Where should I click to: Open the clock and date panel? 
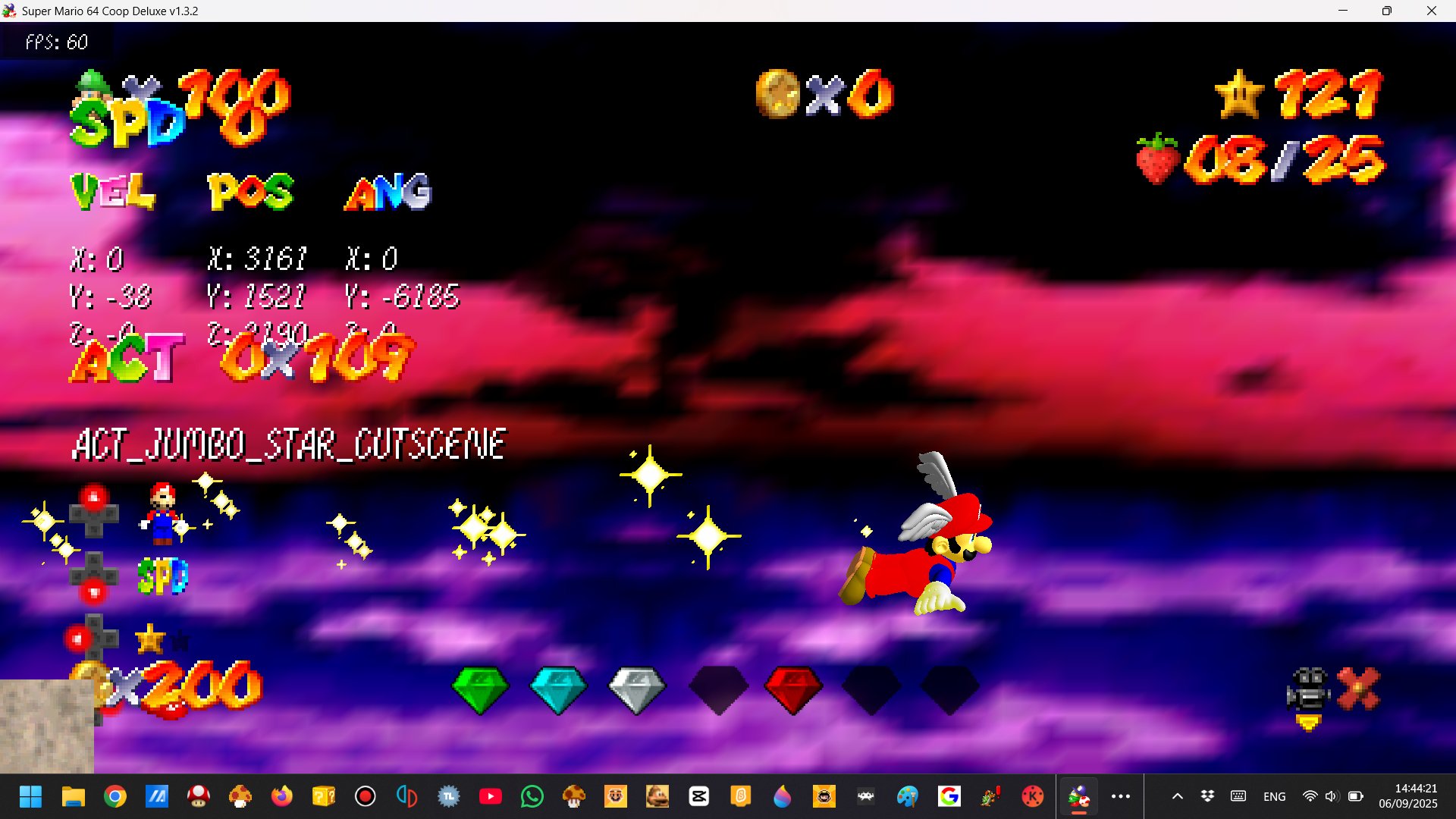click(1407, 796)
